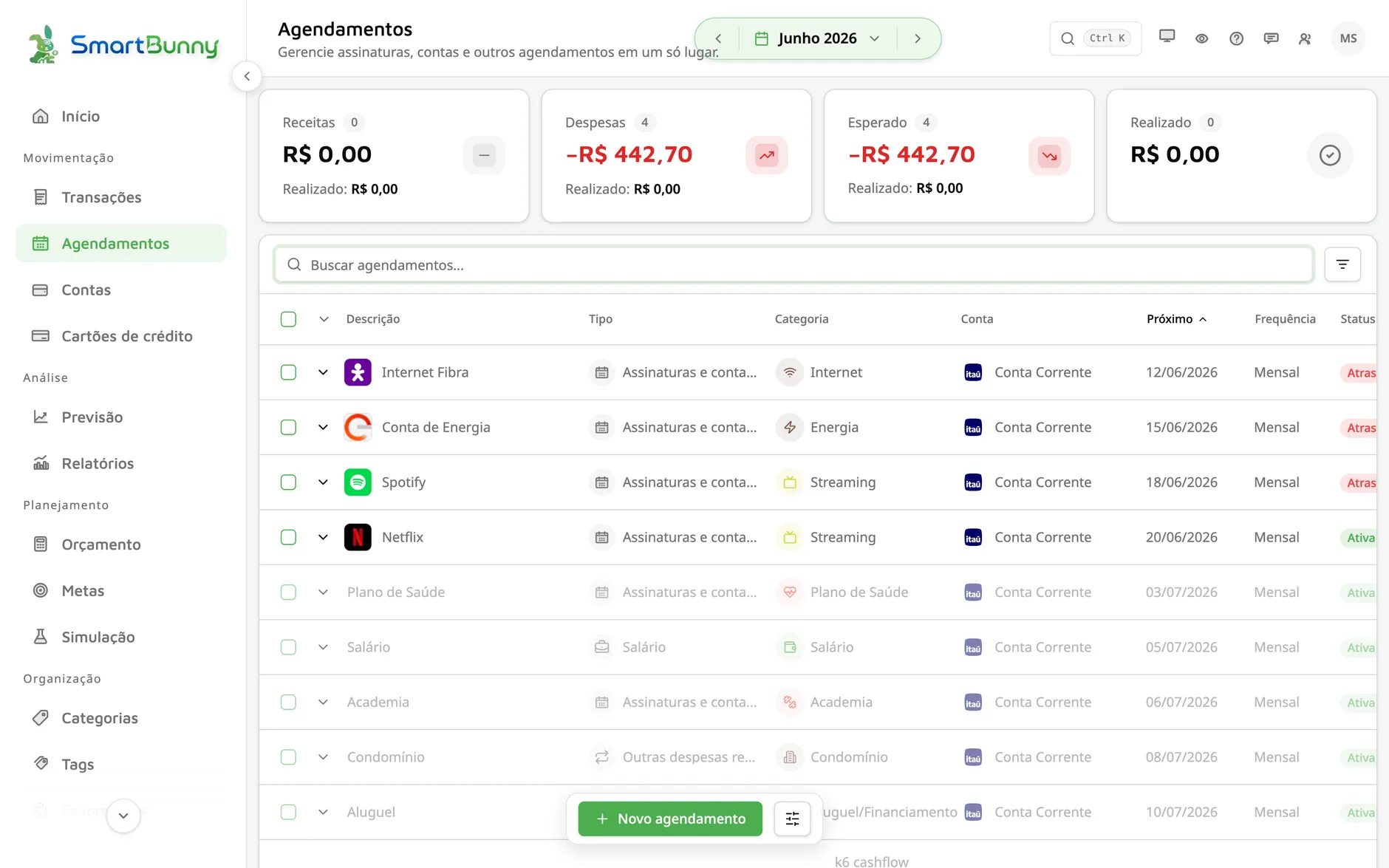Image resolution: width=1389 pixels, height=868 pixels.
Task: Sort by the Próximo column header
Action: pyautogui.click(x=1176, y=319)
